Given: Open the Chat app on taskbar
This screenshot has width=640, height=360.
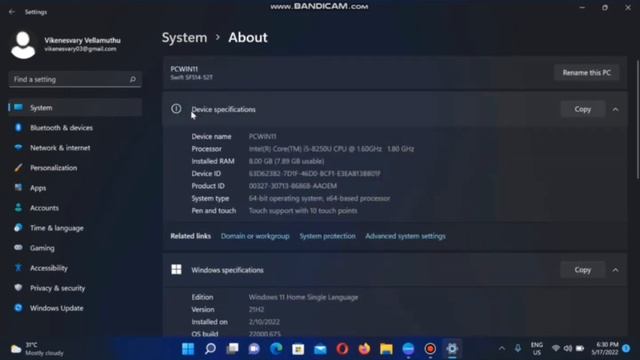Looking at the screenshot, I should pos(254,349).
